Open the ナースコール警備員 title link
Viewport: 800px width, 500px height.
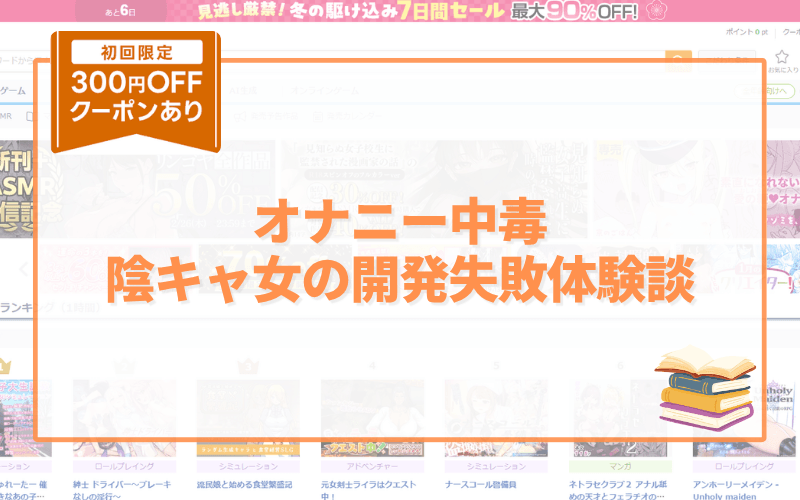click(480, 484)
